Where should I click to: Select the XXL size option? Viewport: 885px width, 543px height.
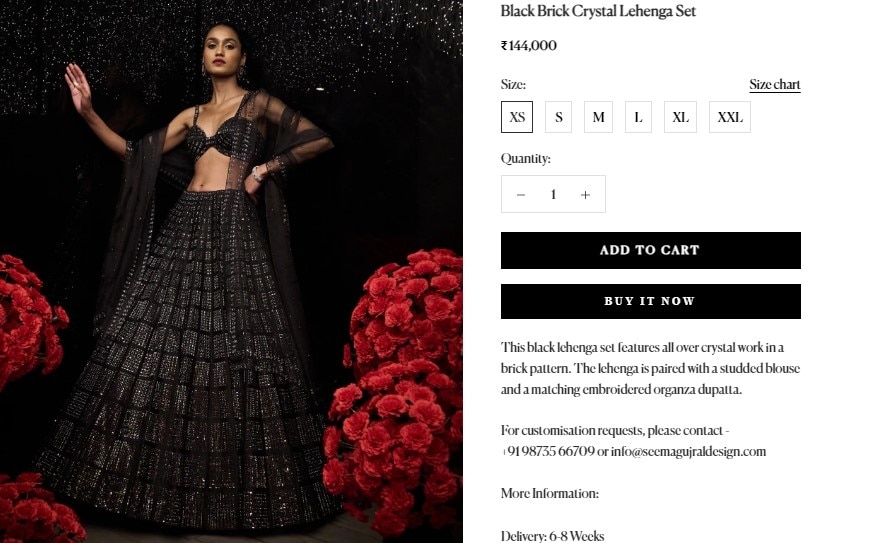(730, 117)
